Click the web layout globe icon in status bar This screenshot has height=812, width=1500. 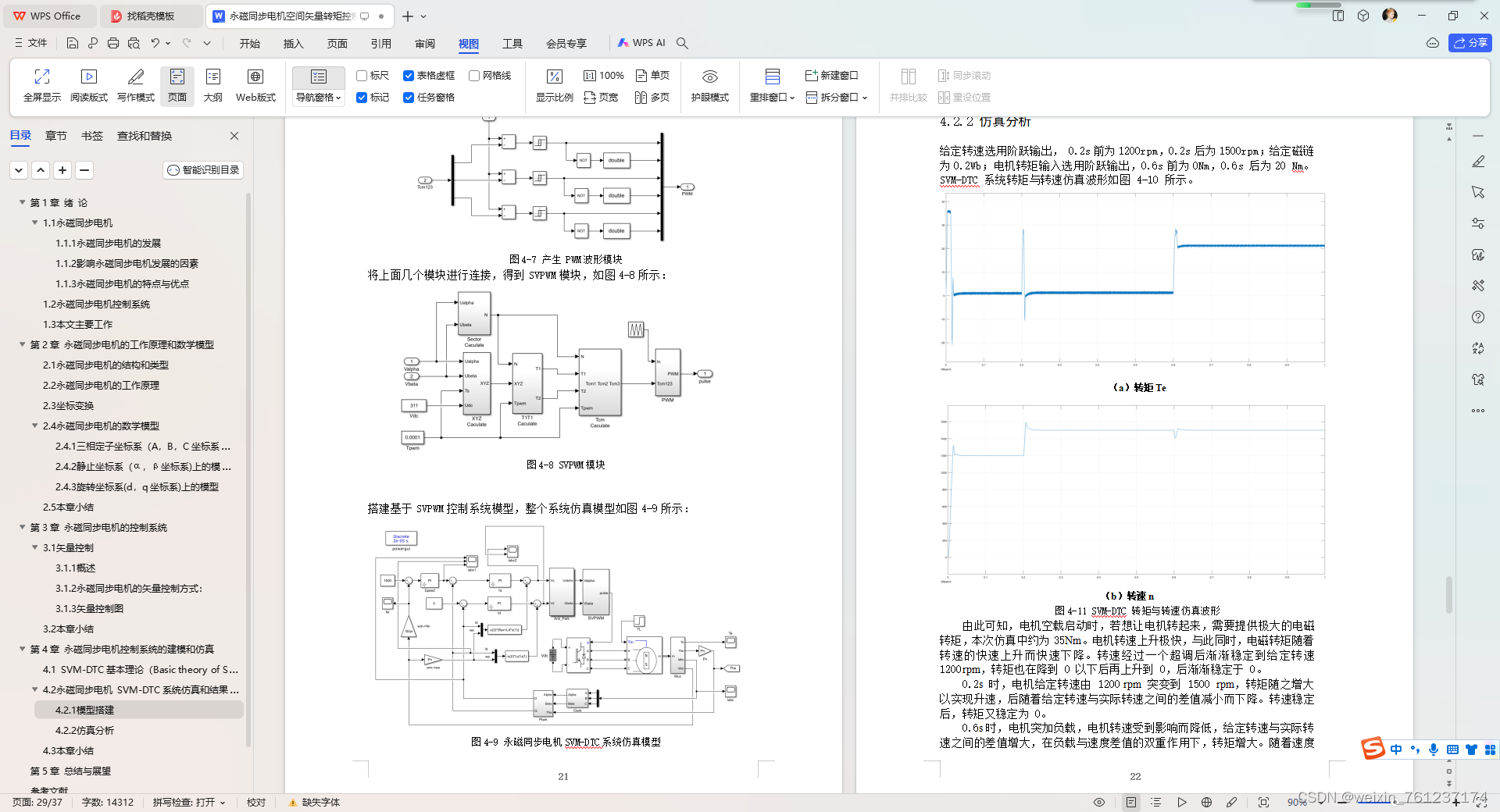[x=1206, y=802]
